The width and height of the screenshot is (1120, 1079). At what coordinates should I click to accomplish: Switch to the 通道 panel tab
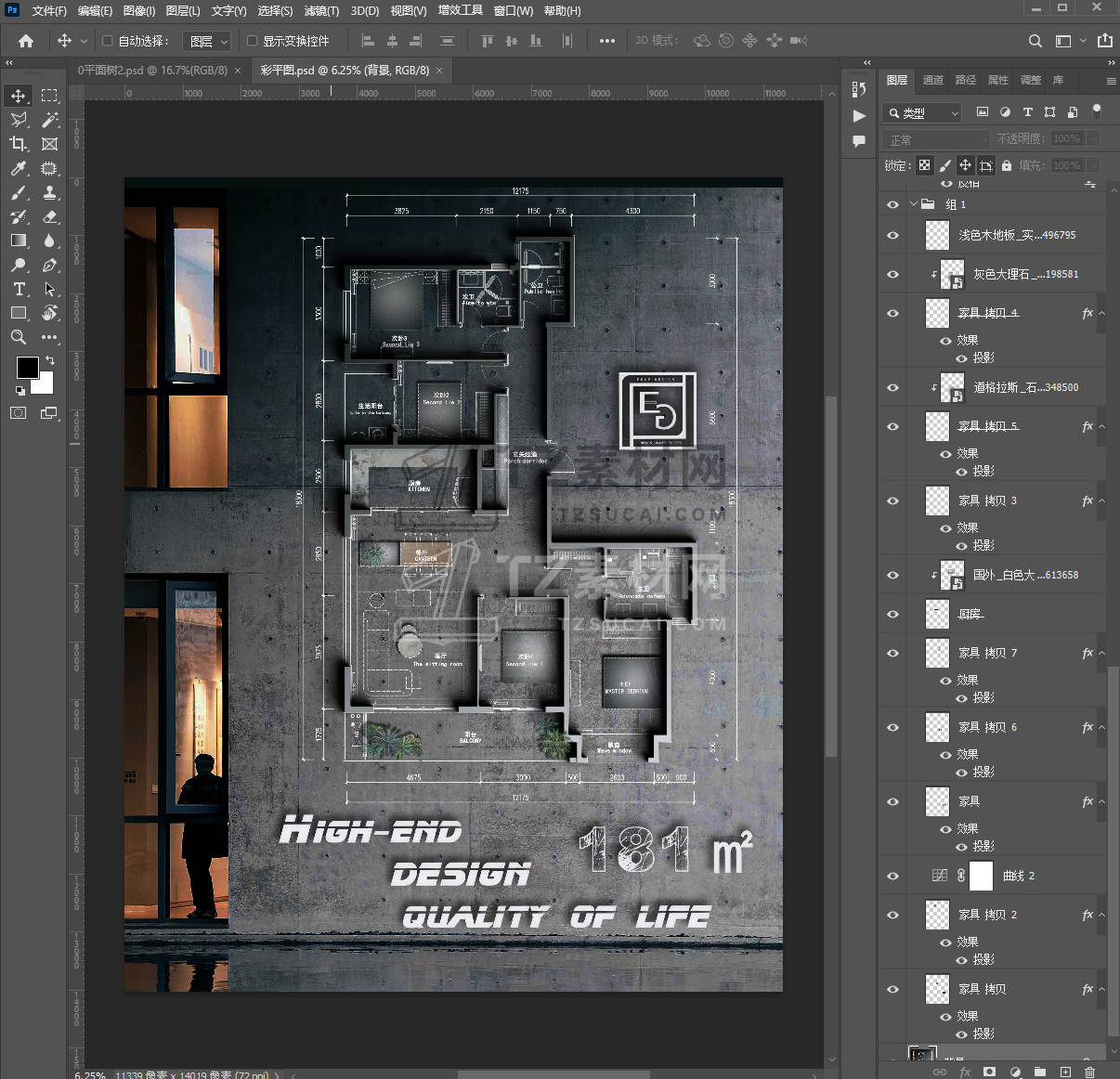pos(933,80)
